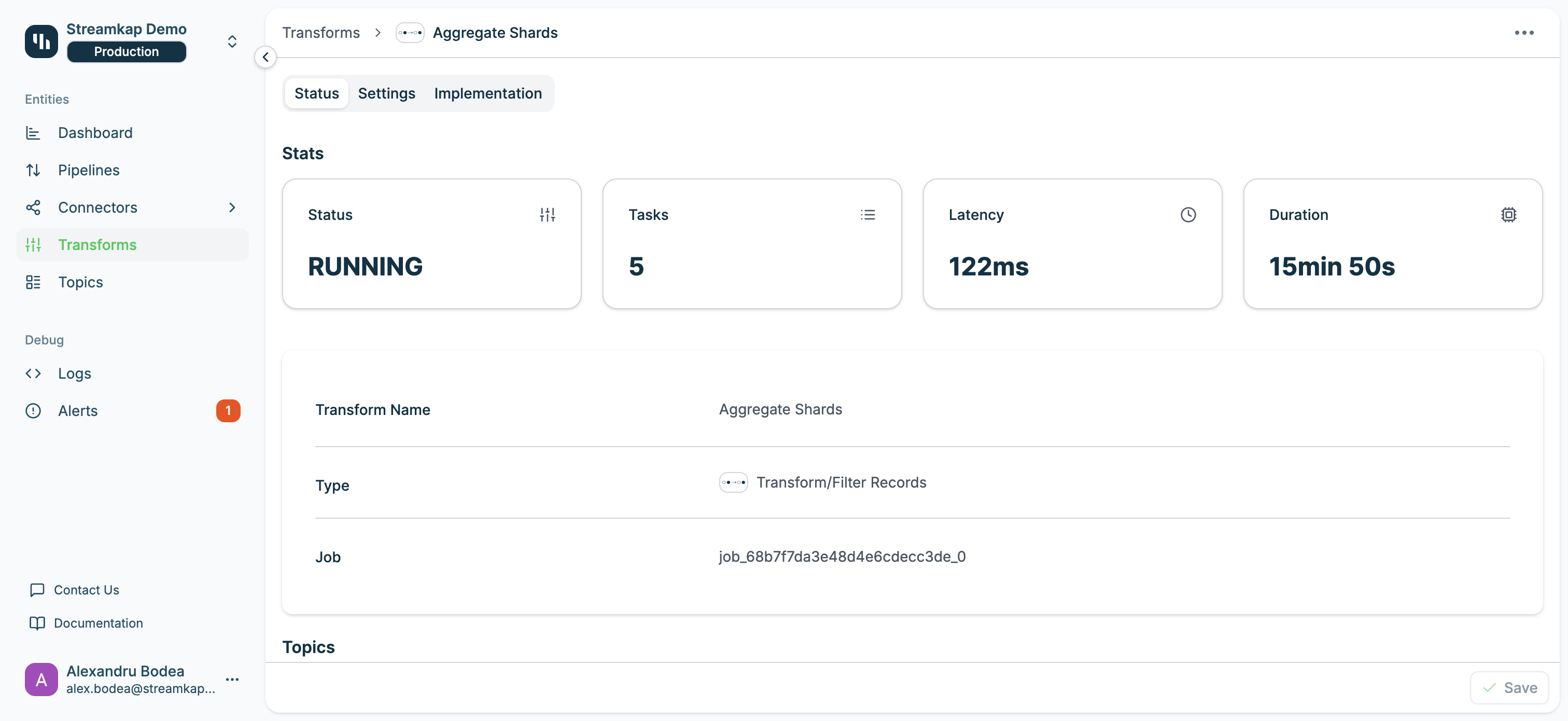Open the Production environment switcher
This screenshot has width=1568, height=721.
pos(232,41)
